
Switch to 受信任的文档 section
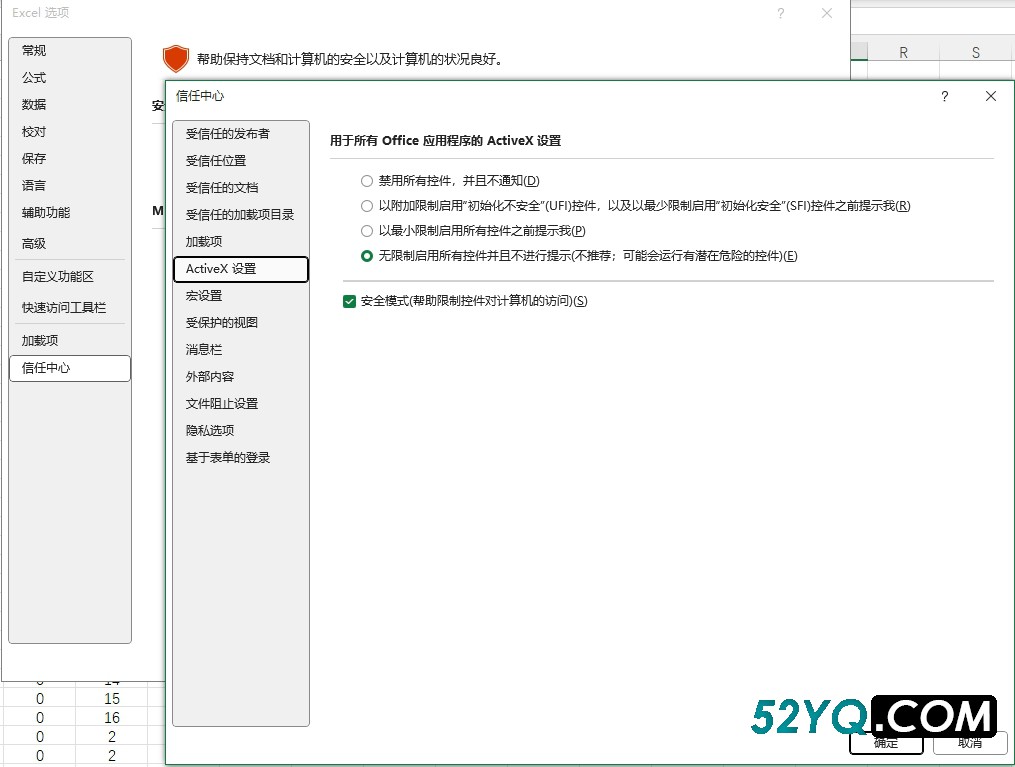click(x=240, y=188)
